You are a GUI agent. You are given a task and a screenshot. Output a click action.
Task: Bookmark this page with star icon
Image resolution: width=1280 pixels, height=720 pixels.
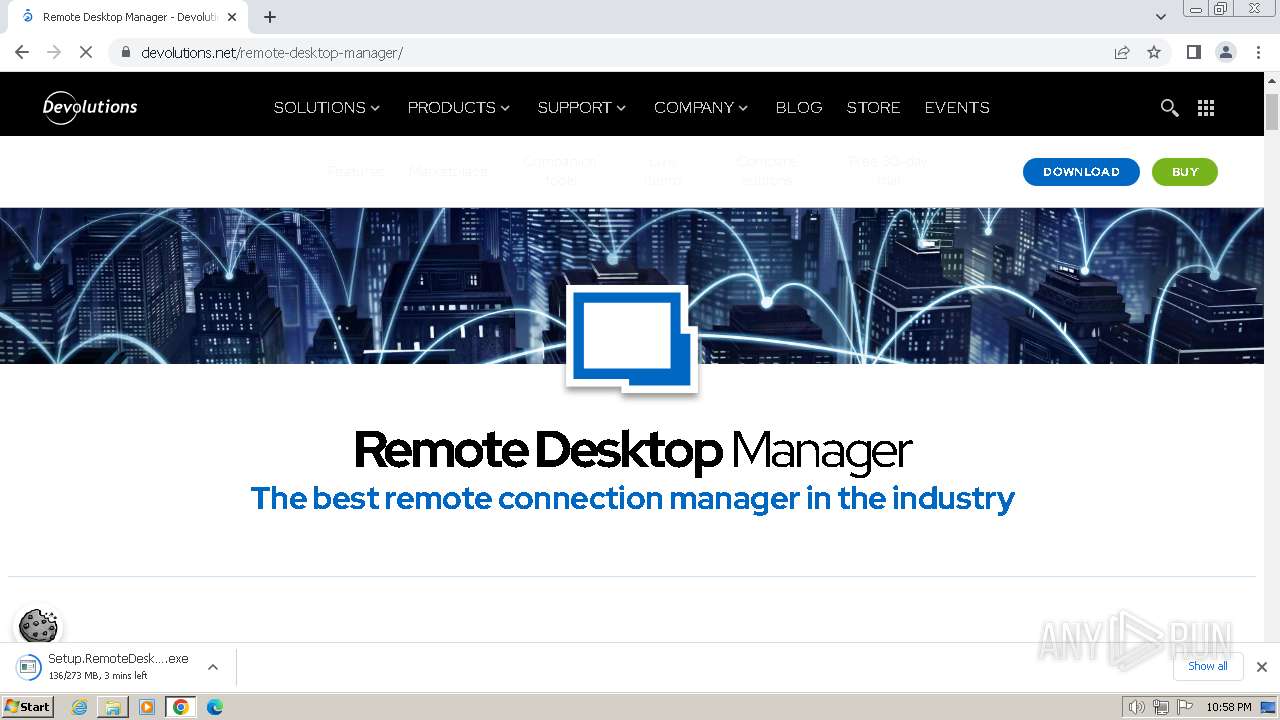(1154, 52)
